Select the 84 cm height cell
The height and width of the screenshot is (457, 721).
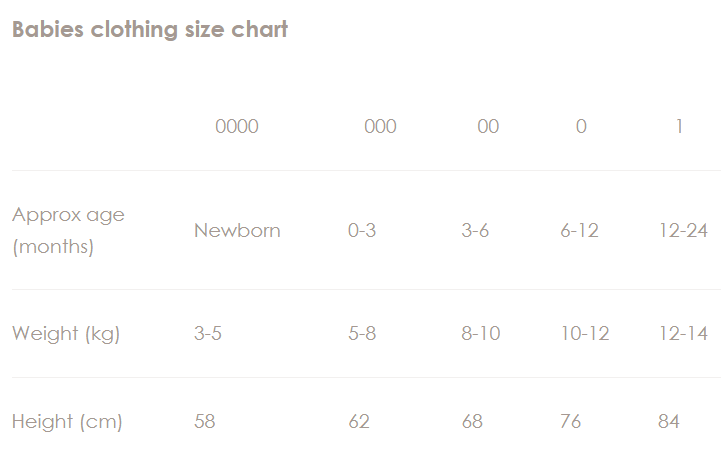[x=669, y=421]
